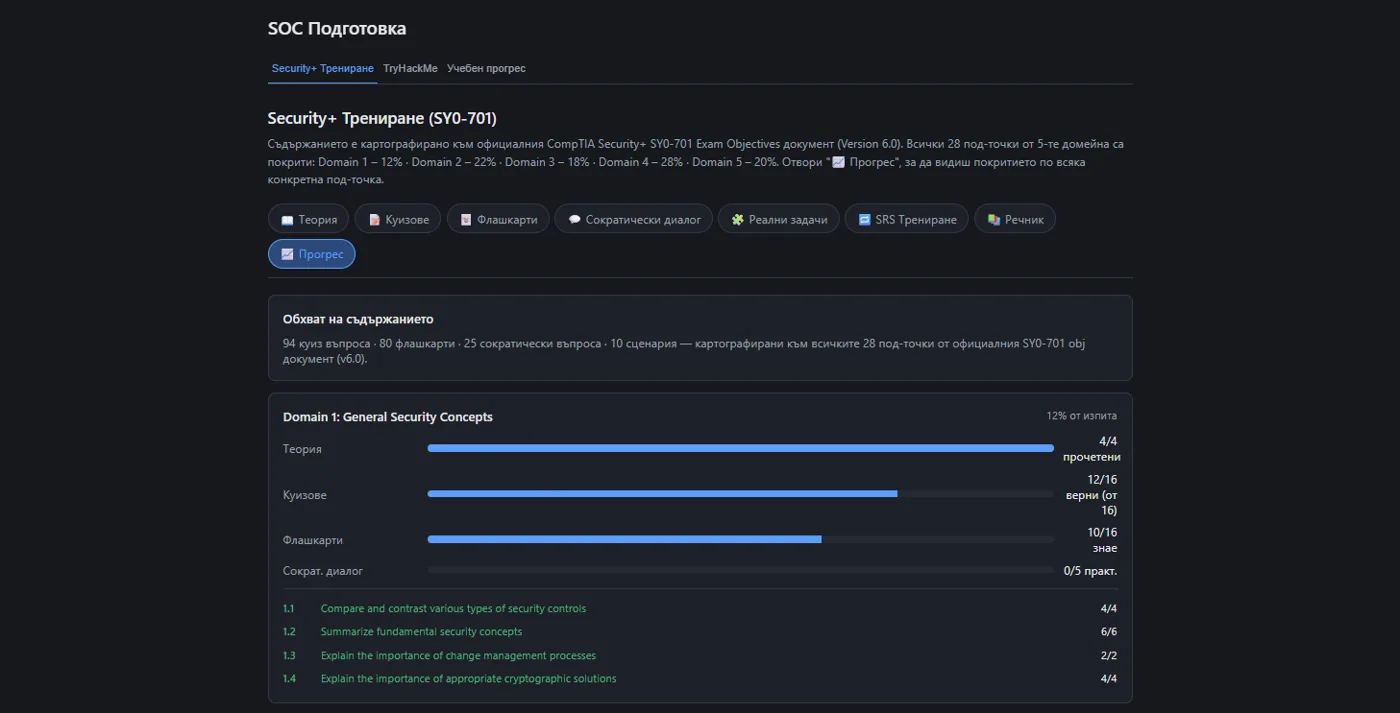Click the books icon on Речник
1400x713 pixels.
[x=993, y=220]
